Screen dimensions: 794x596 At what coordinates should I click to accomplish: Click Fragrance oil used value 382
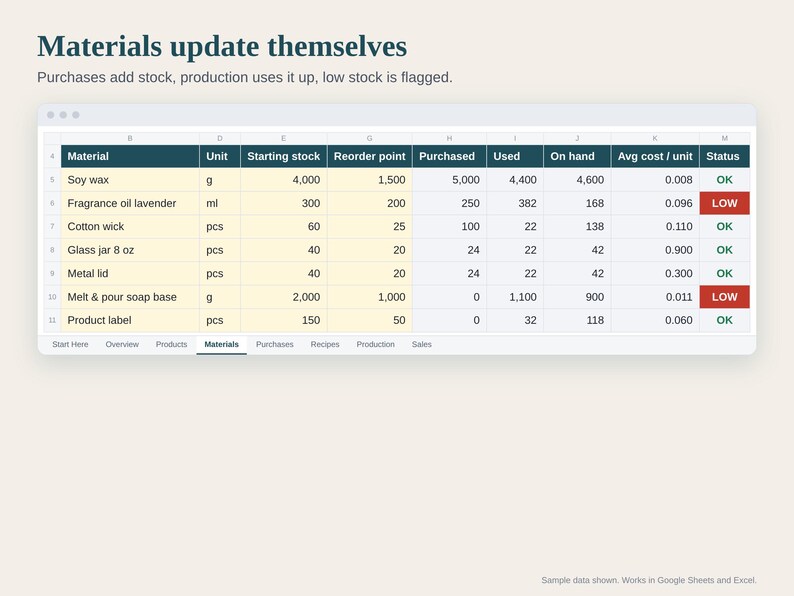pos(515,203)
